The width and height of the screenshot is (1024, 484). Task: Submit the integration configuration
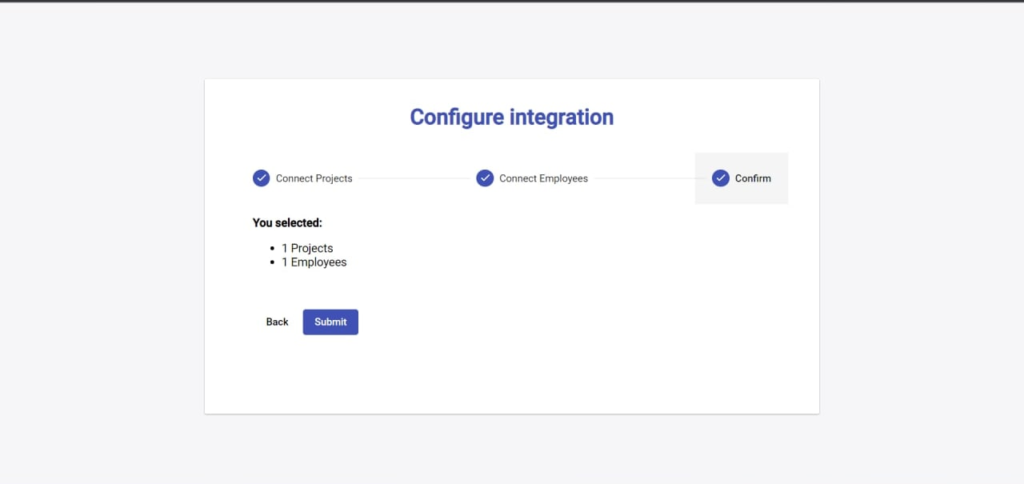click(x=330, y=322)
